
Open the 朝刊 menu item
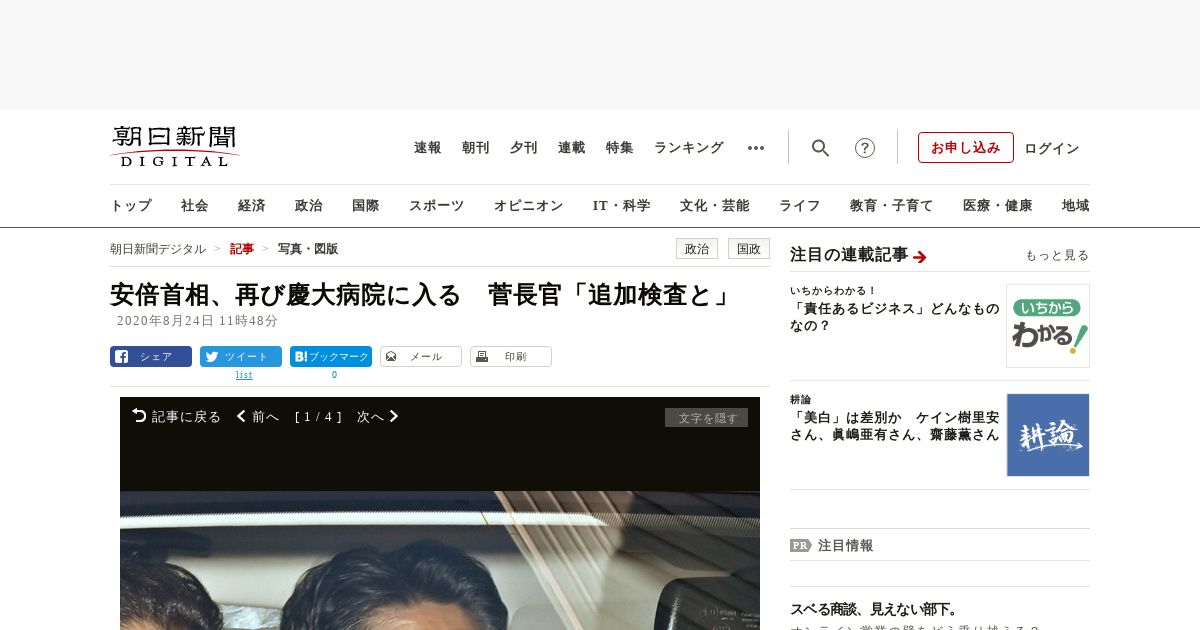point(475,148)
